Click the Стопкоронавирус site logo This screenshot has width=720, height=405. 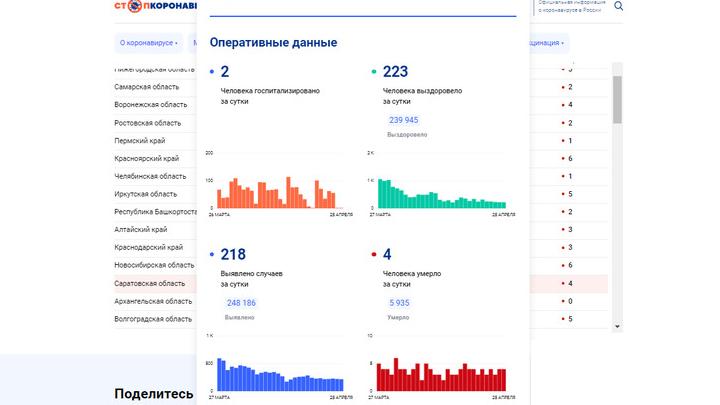point(153,6)
